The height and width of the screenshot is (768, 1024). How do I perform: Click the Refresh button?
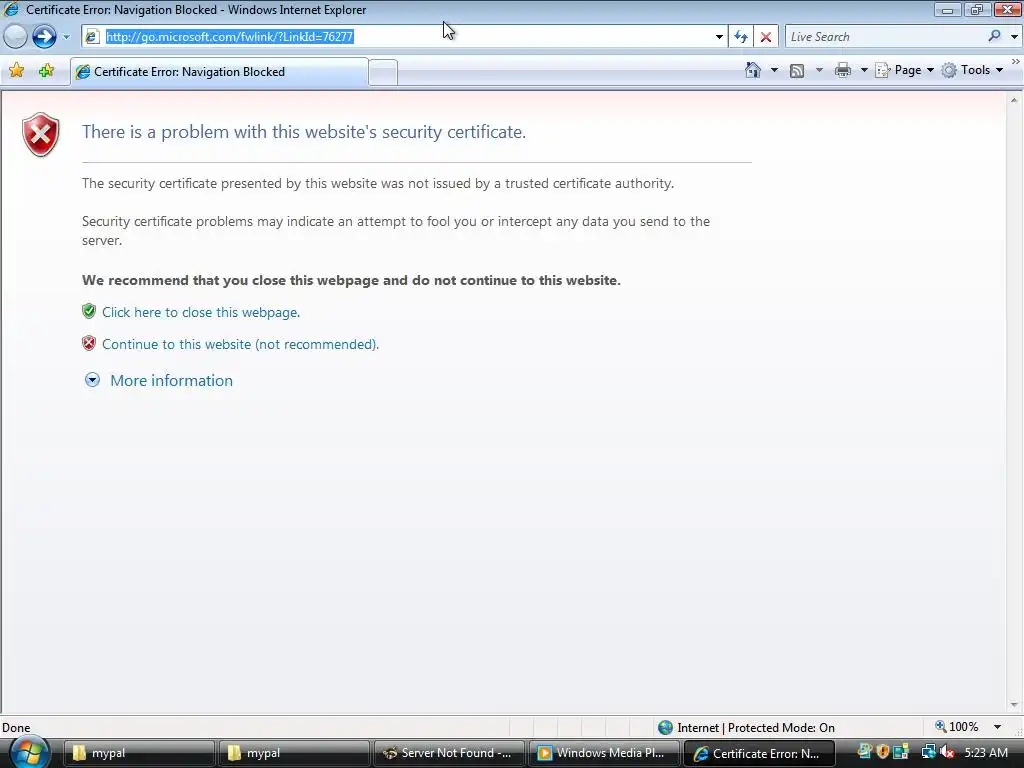(x=741, y=37)
